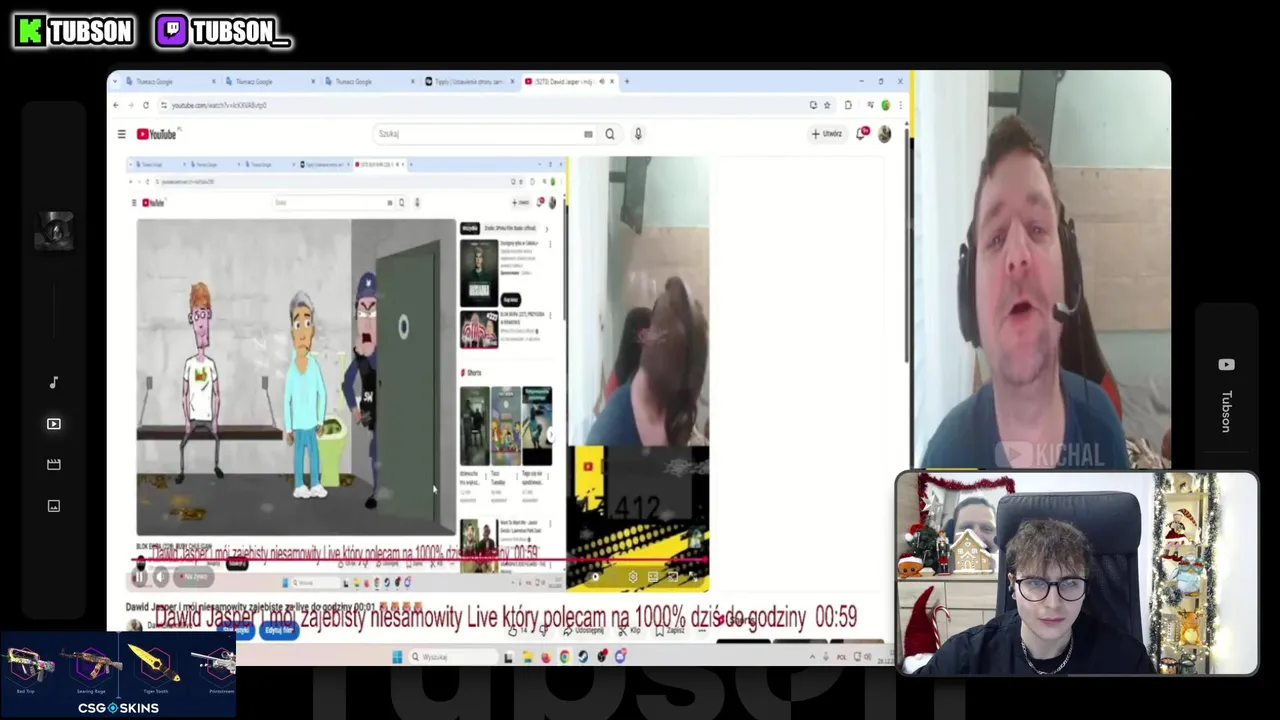This screenshot has height=720, width=1280.
Task: Click the Twitch Tubson_ logo
Action: (x=223, y=32)
